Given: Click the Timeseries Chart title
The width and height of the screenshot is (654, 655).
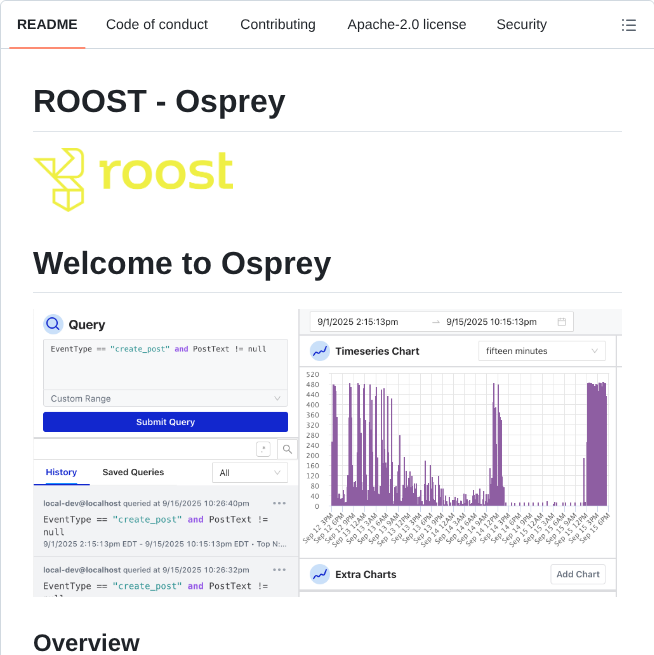Looking at the screenshot, I should (x=377, y=351).
